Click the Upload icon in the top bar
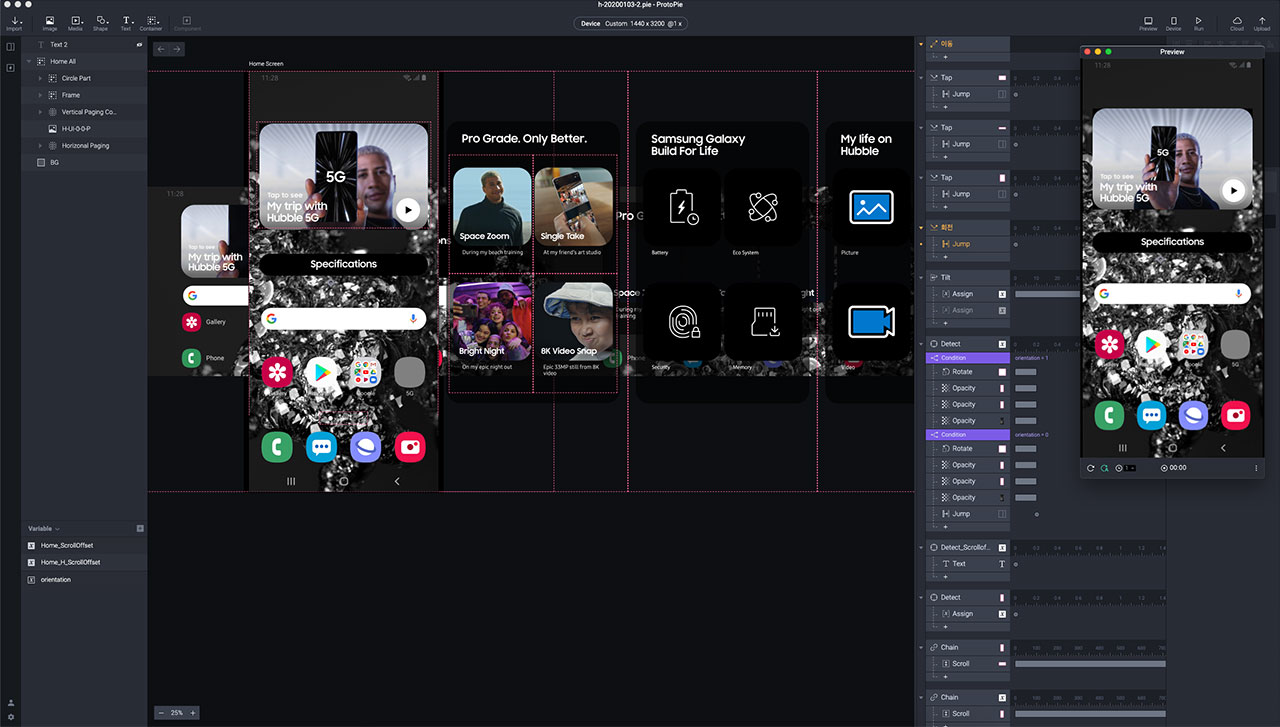This screenshot has width=1280, height=727. pyautogui.click(x=1262, y=22)
